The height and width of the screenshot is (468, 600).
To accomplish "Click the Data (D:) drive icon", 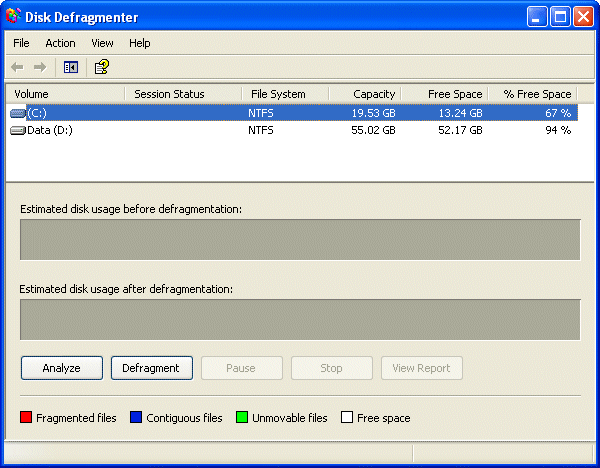I will pyautogui.click(x=17, y=131).
